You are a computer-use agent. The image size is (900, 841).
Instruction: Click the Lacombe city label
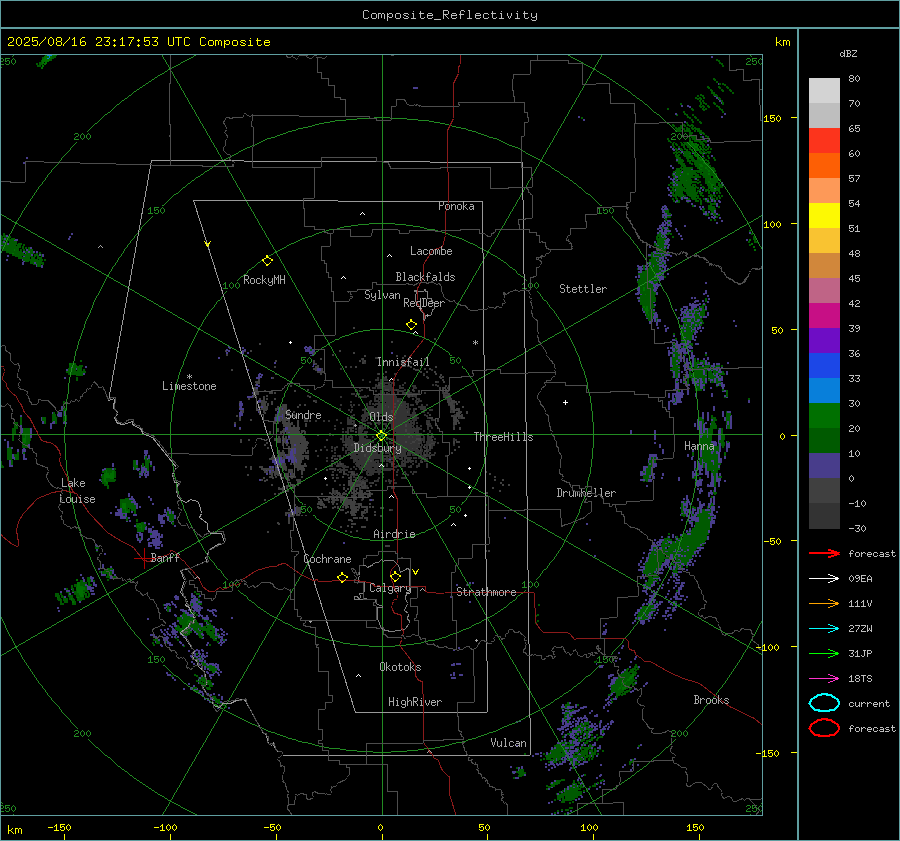[431, 251]
